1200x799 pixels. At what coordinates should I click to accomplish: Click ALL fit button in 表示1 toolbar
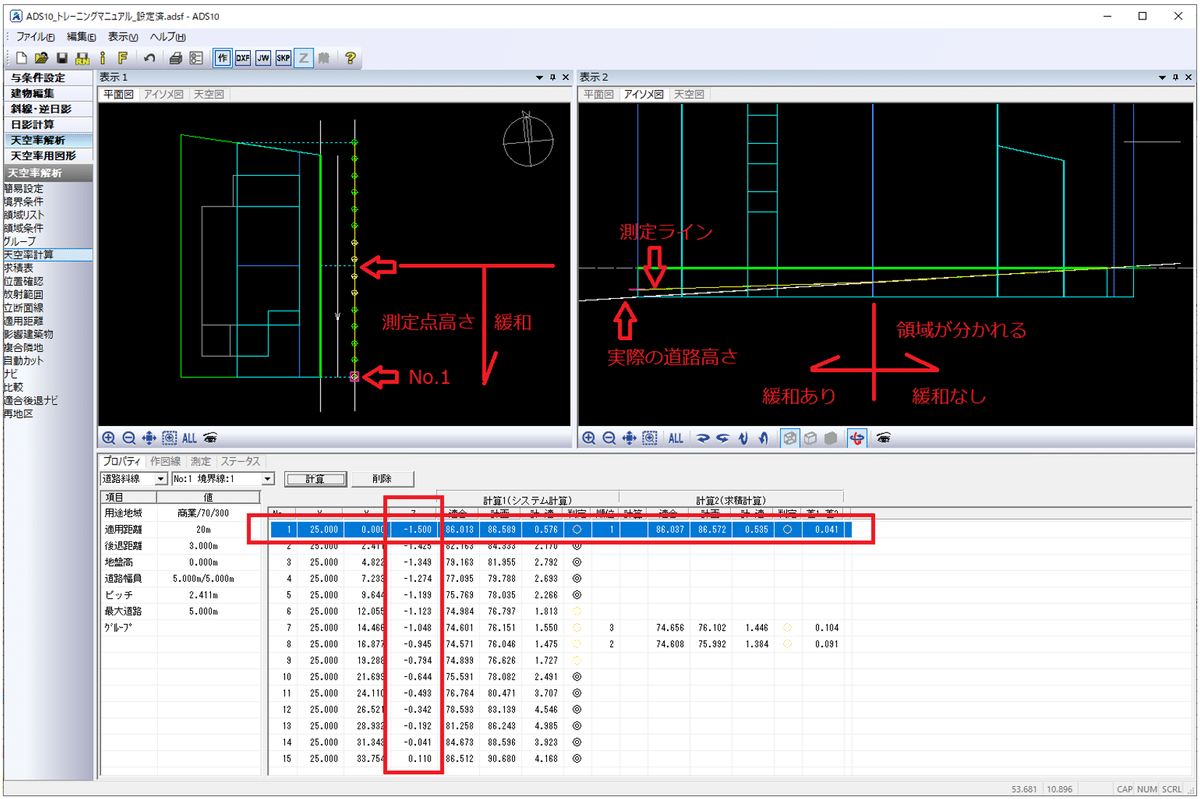point(189,437)
